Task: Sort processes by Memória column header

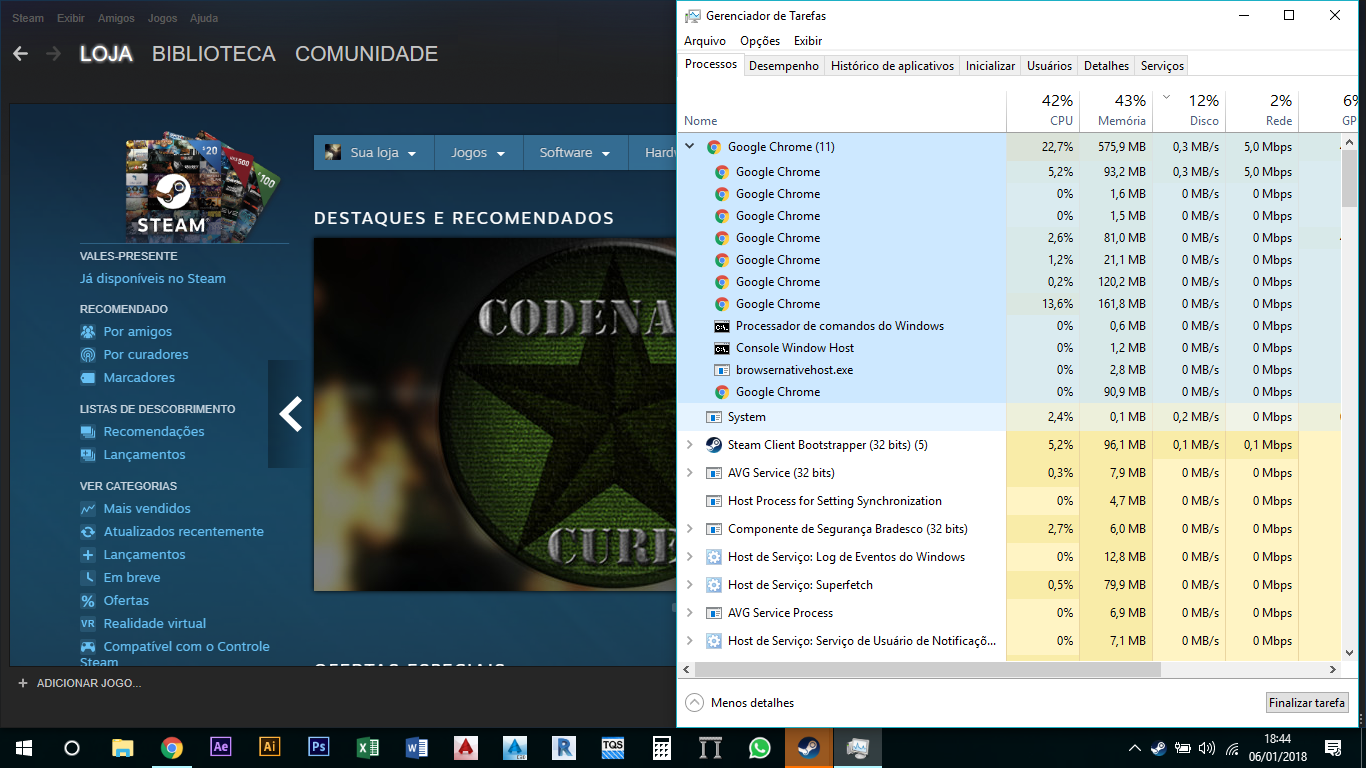Action: [1116, 110]
